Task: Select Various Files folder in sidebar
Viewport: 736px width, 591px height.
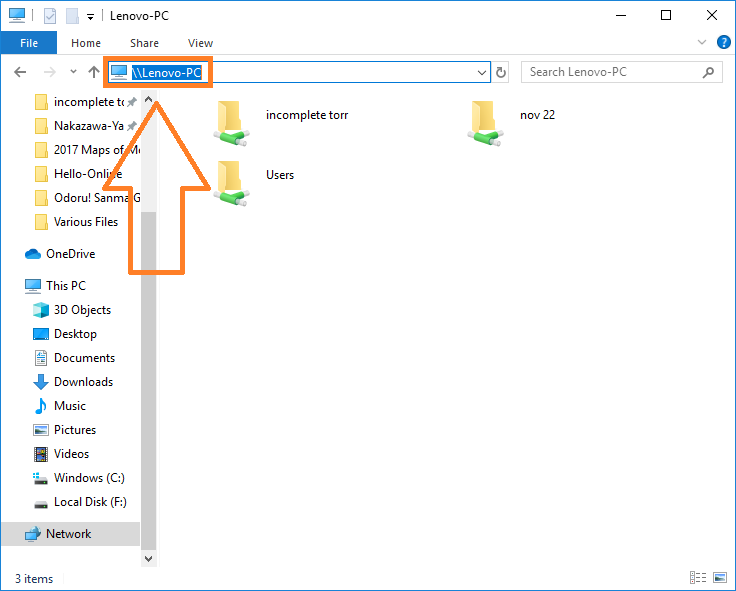Action: [87, 222]
